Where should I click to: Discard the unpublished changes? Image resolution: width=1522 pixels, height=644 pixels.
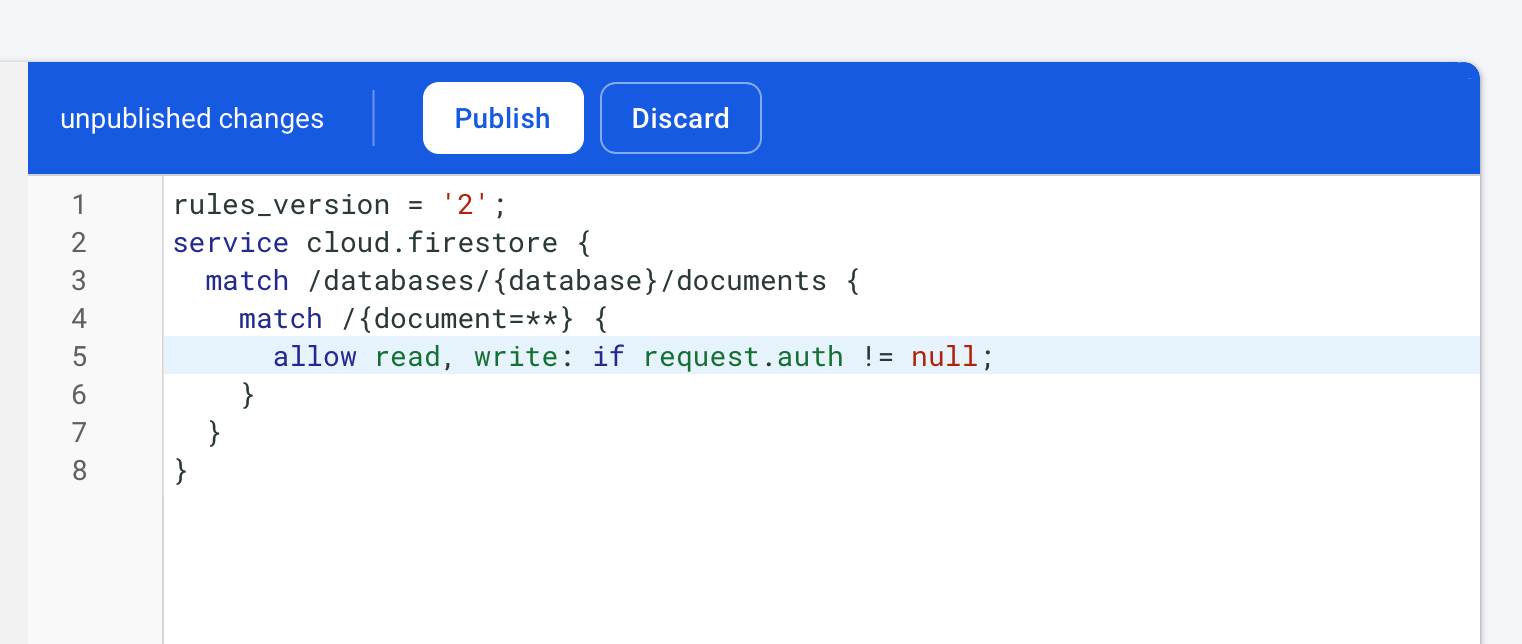[x=680, y=118]
